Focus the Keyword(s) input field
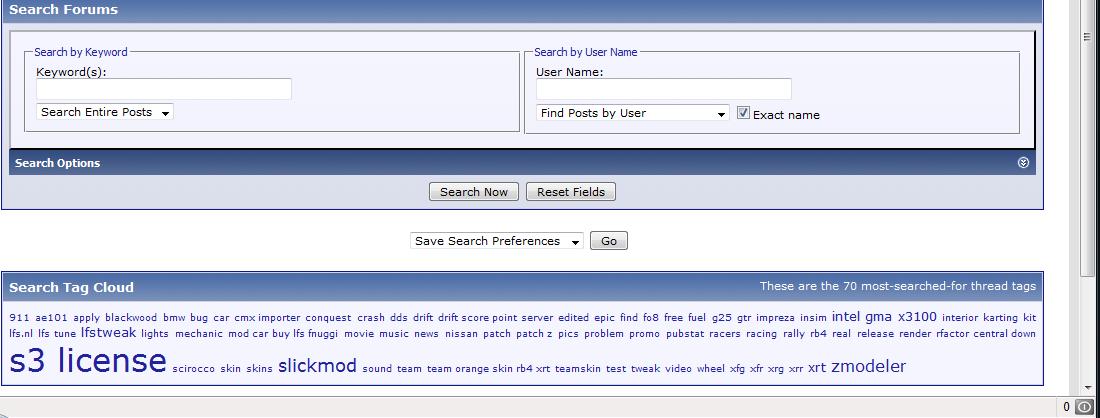This screenshot has width=1100, height=418. pos(164,89)
